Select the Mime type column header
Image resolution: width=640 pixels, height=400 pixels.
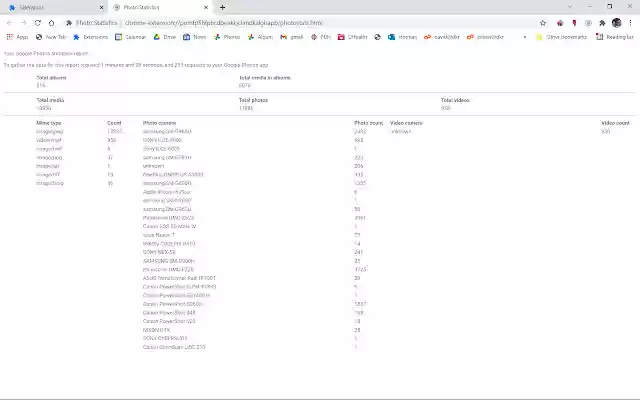49,123
